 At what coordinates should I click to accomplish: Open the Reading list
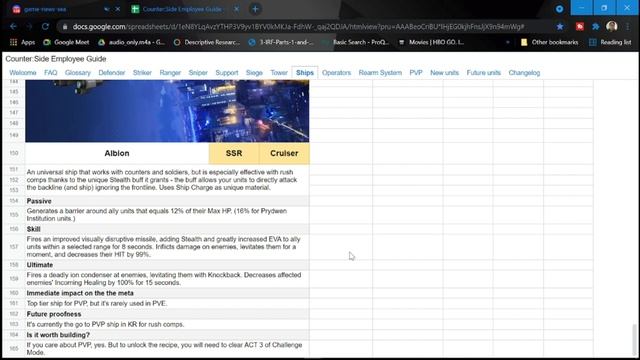(610, 42)
